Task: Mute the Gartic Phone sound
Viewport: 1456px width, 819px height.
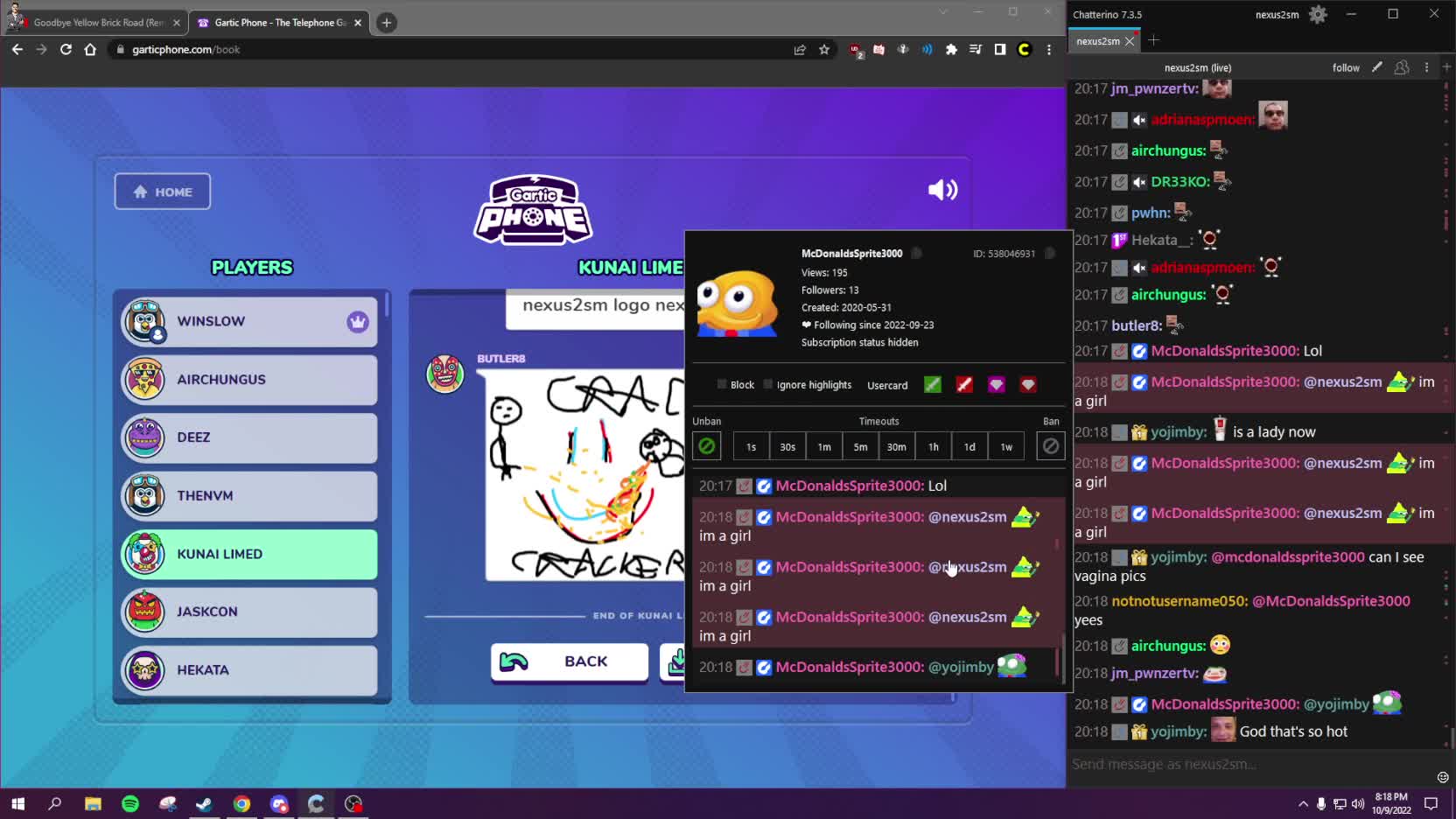Action: pos(942,190)
